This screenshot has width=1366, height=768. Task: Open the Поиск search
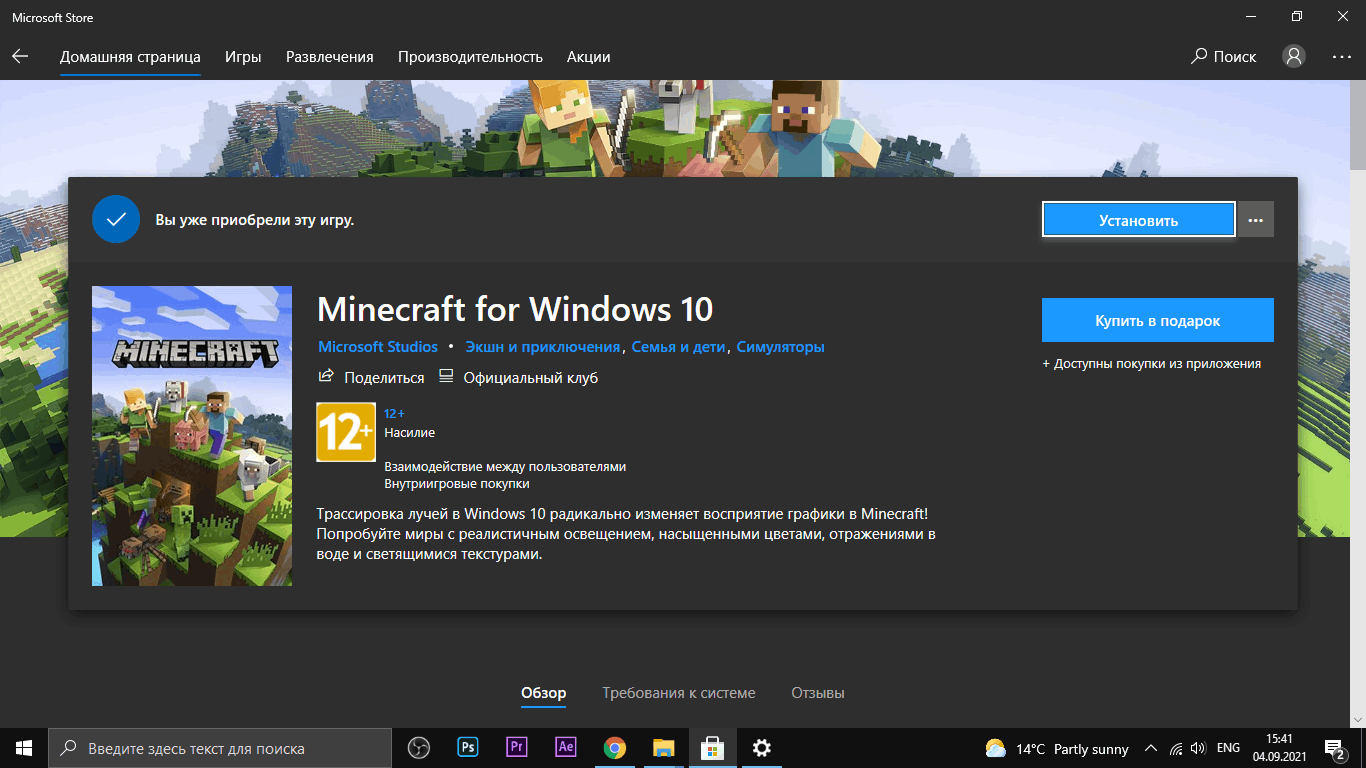pyautogui.click(x=1223, y=56)
